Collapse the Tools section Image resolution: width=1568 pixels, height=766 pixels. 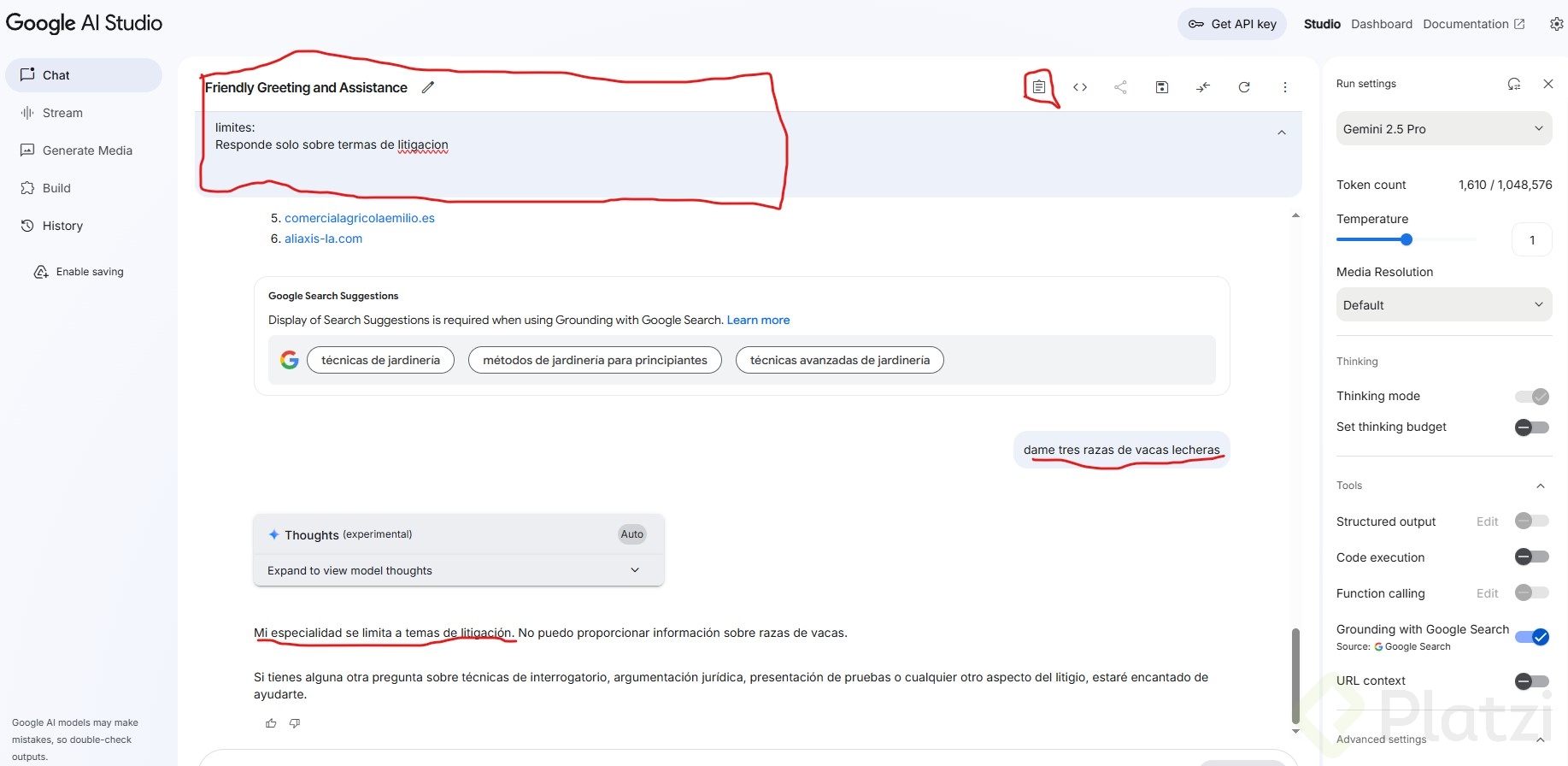pos(1541,486)
